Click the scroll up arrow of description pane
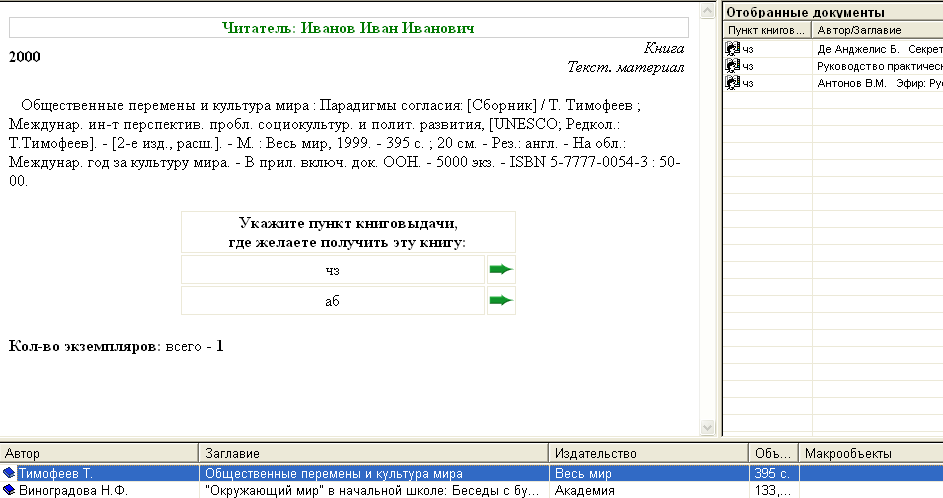Screen dimensions: 943x498 [707, 11]
